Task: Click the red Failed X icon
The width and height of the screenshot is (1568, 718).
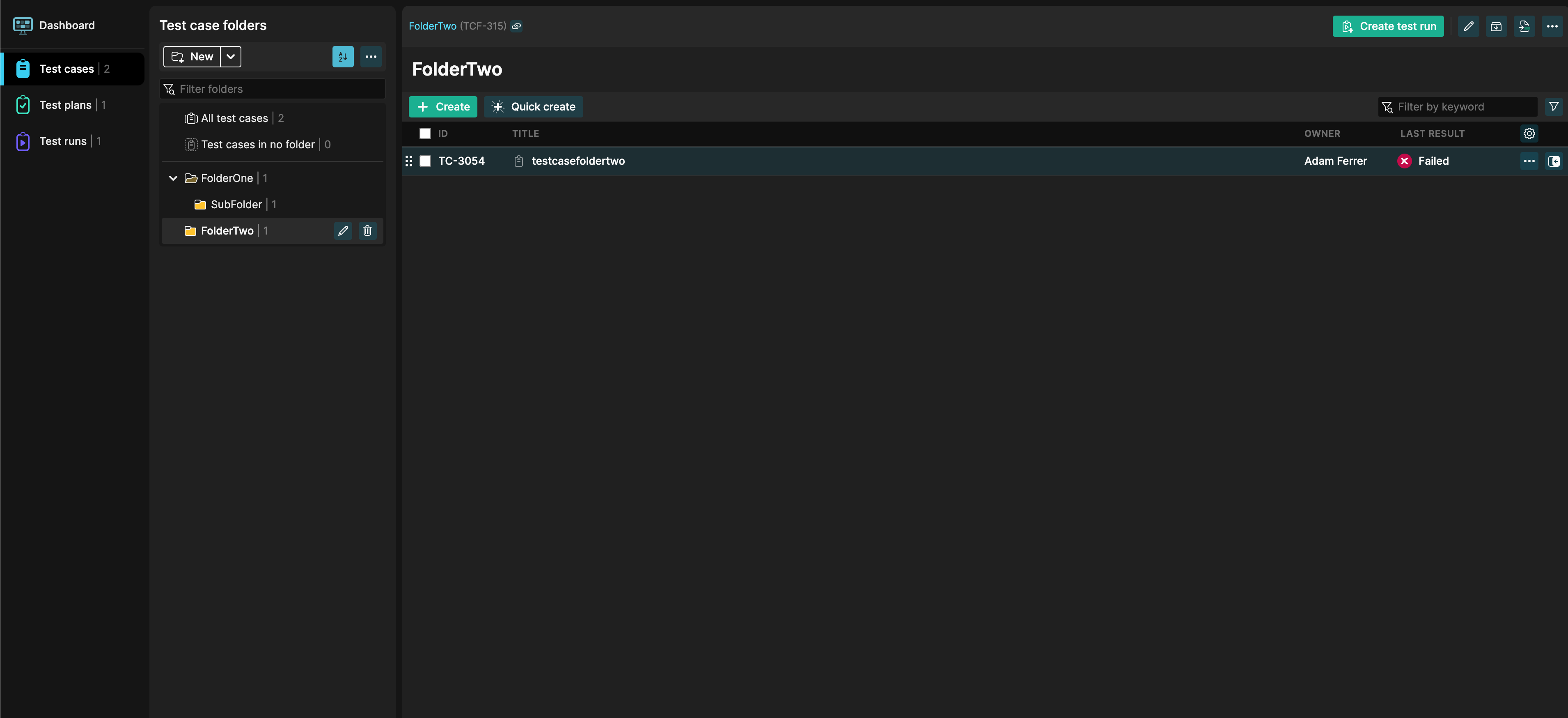Action: [x=1404, y=161]
